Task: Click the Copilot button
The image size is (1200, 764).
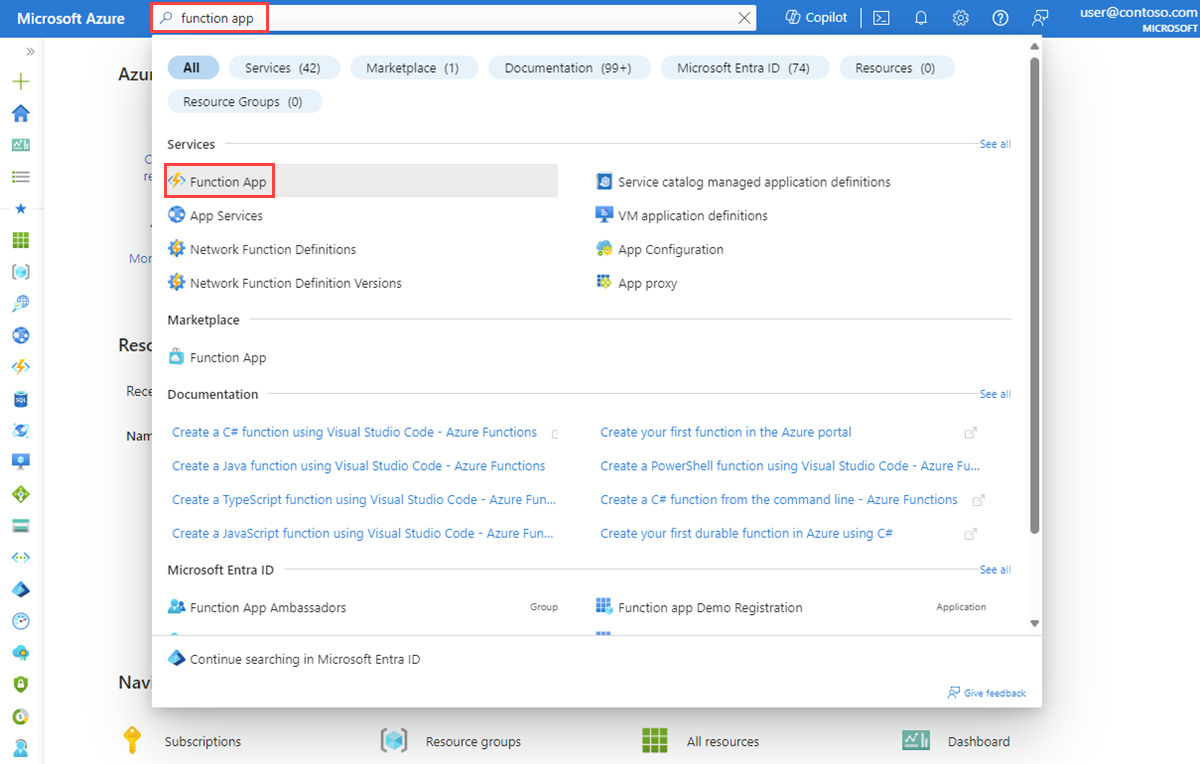Action: [816, 18]
